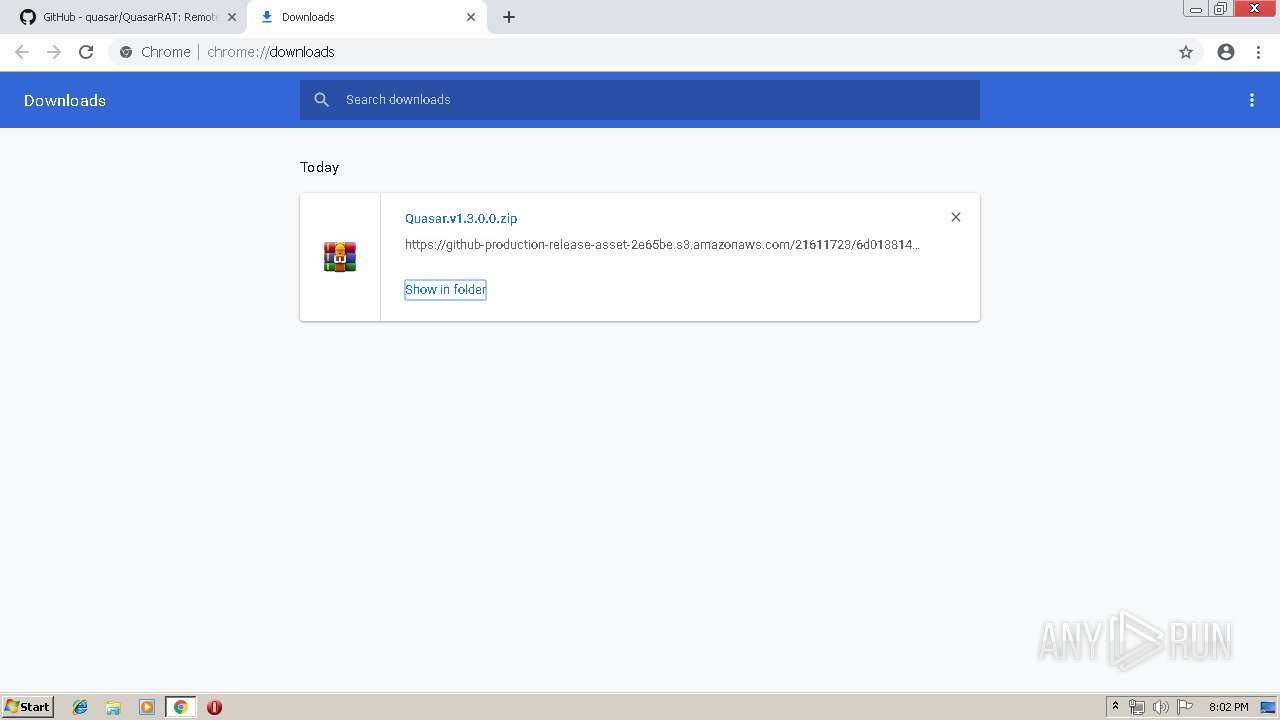Open the Action Center flag icon
This screenshot has width=1280, height=720.
click(x=1185, y=707)
